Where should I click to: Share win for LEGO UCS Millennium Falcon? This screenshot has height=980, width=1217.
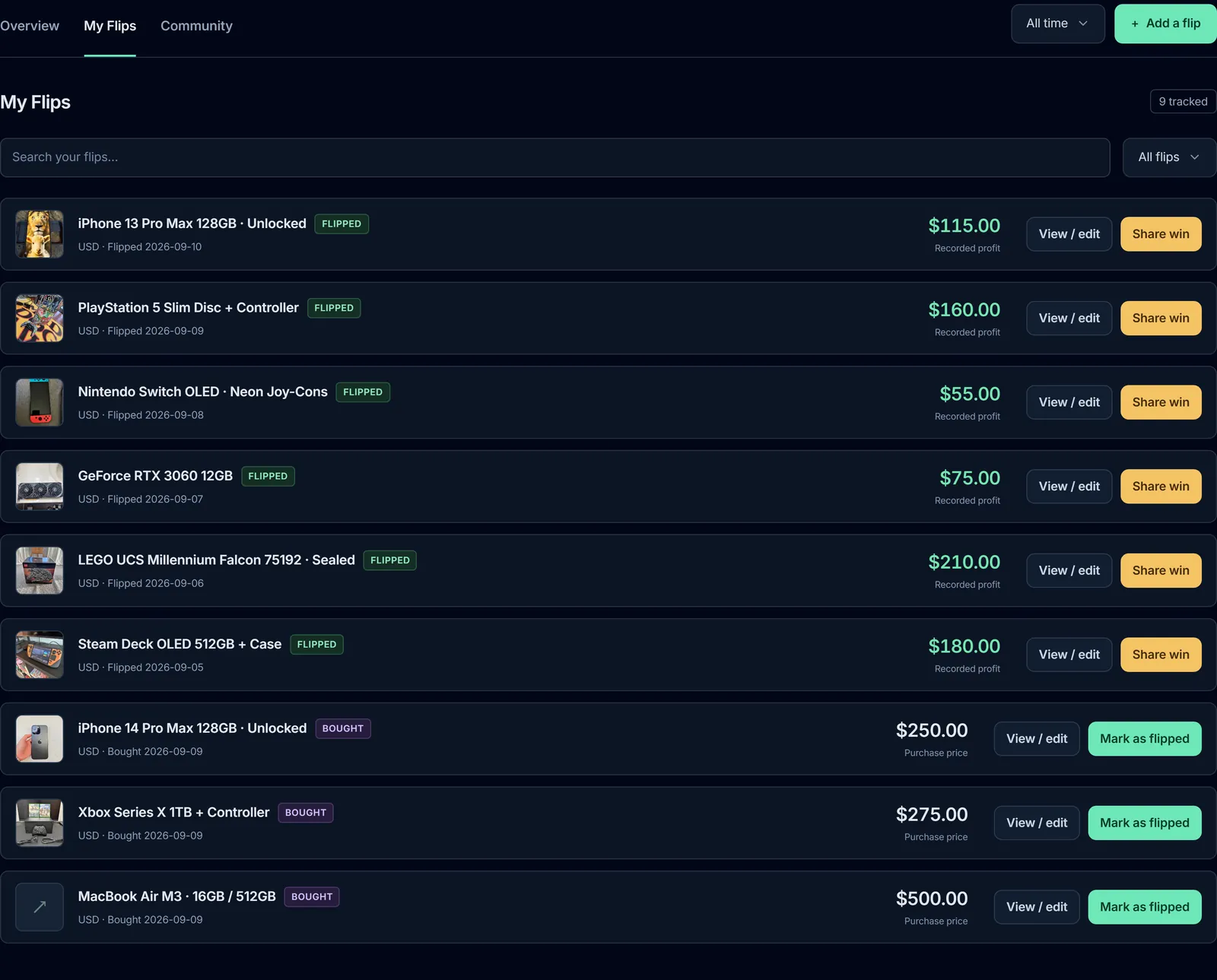pos(1161,570)
